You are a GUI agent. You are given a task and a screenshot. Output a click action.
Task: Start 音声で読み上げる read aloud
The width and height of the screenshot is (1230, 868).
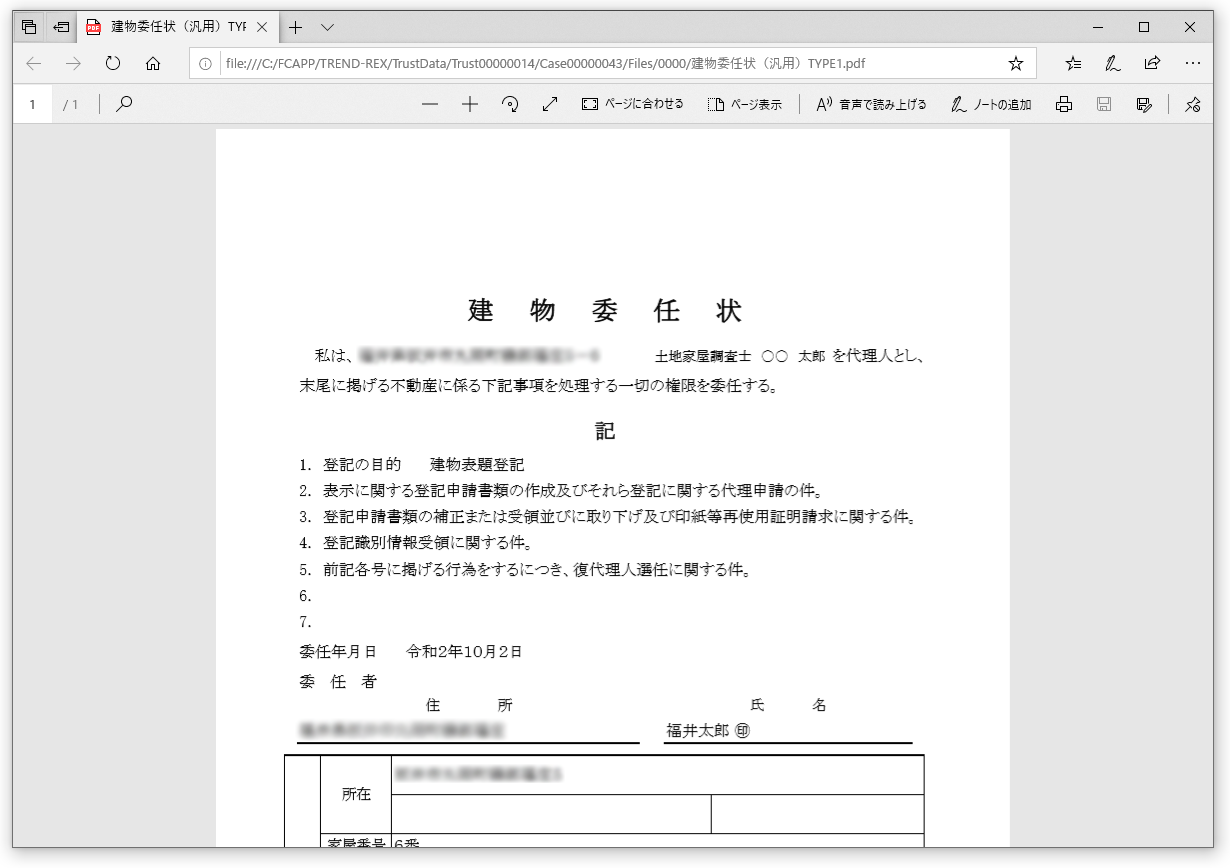tap(871, 104)
